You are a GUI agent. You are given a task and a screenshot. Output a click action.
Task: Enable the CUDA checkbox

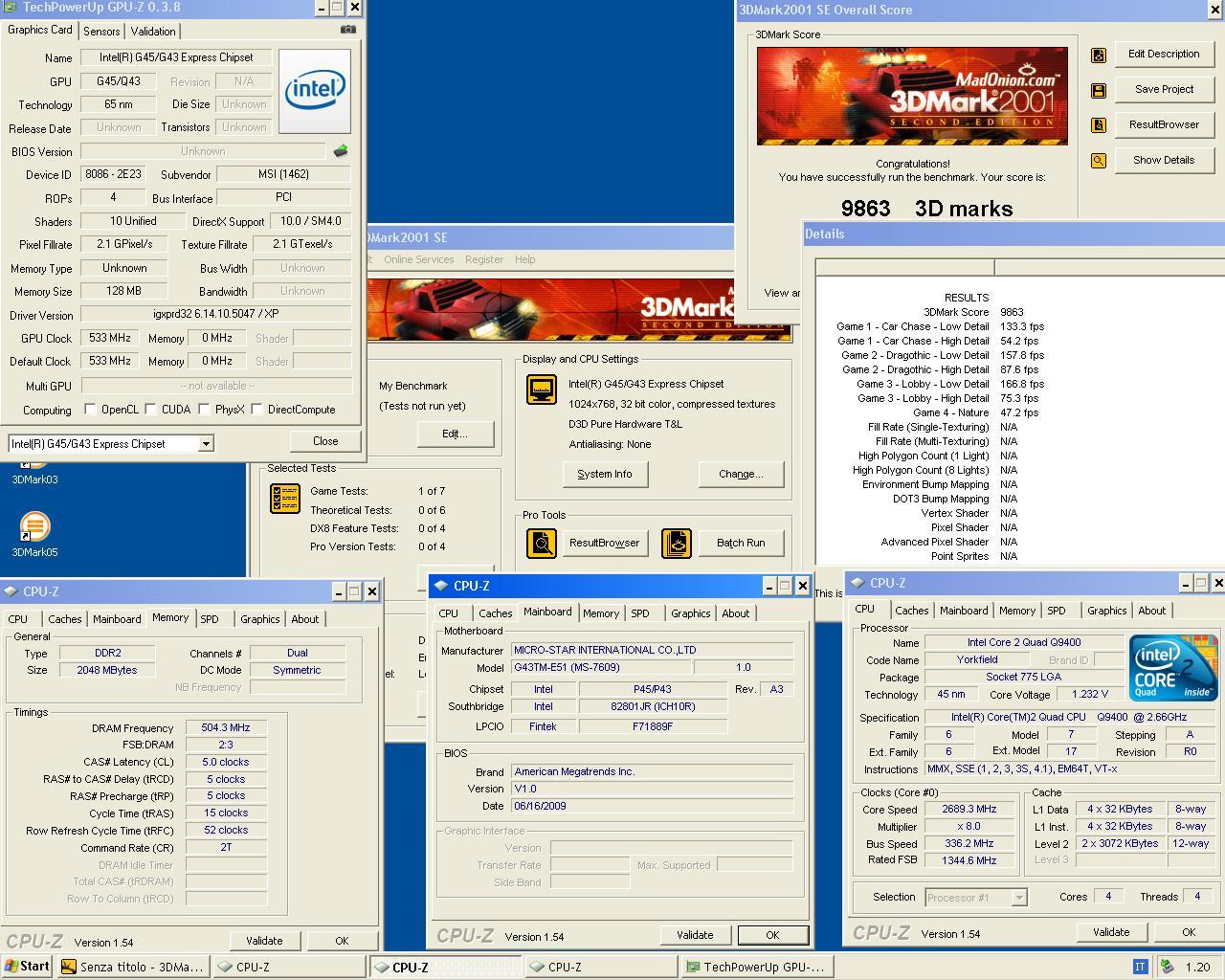[151, 410]
